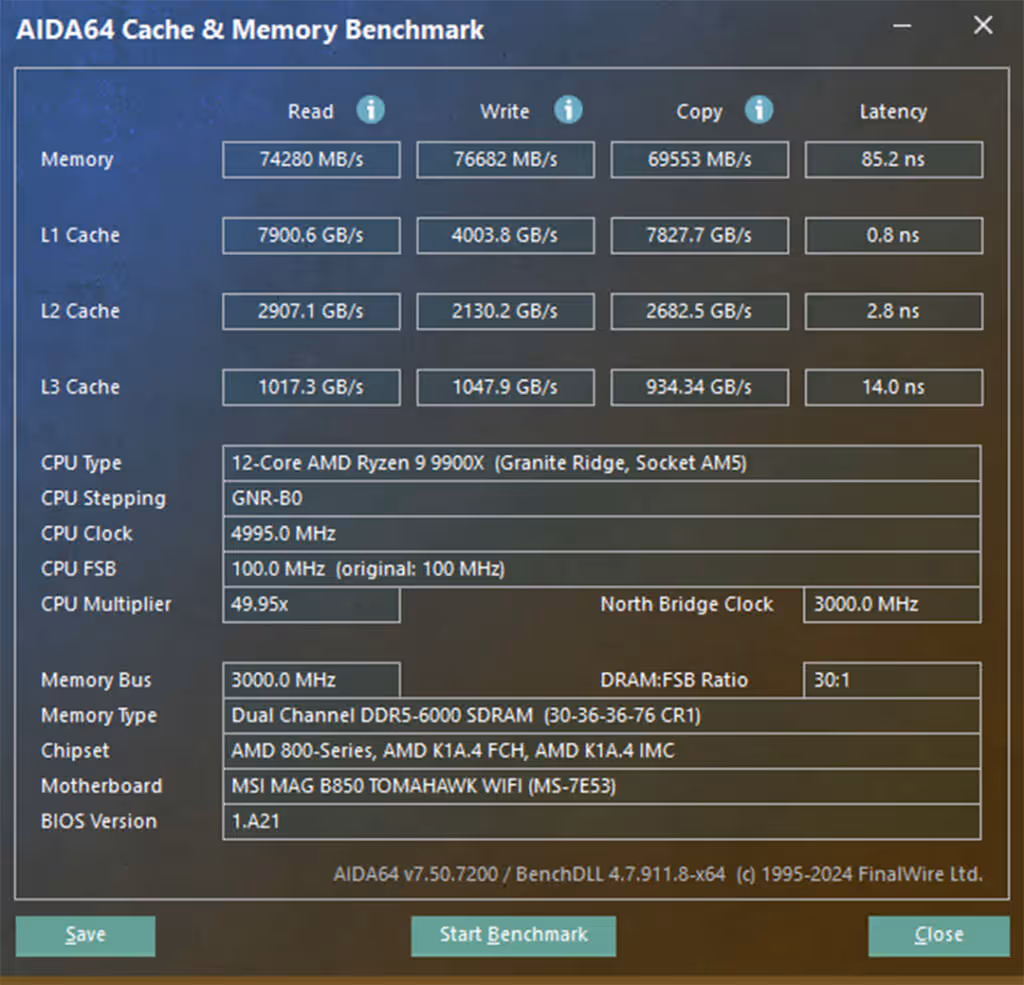Screen dimensions: 1024x985
Task: Select the CPU Multiplier field showing 49.95x
Action: tap(310, 604)
